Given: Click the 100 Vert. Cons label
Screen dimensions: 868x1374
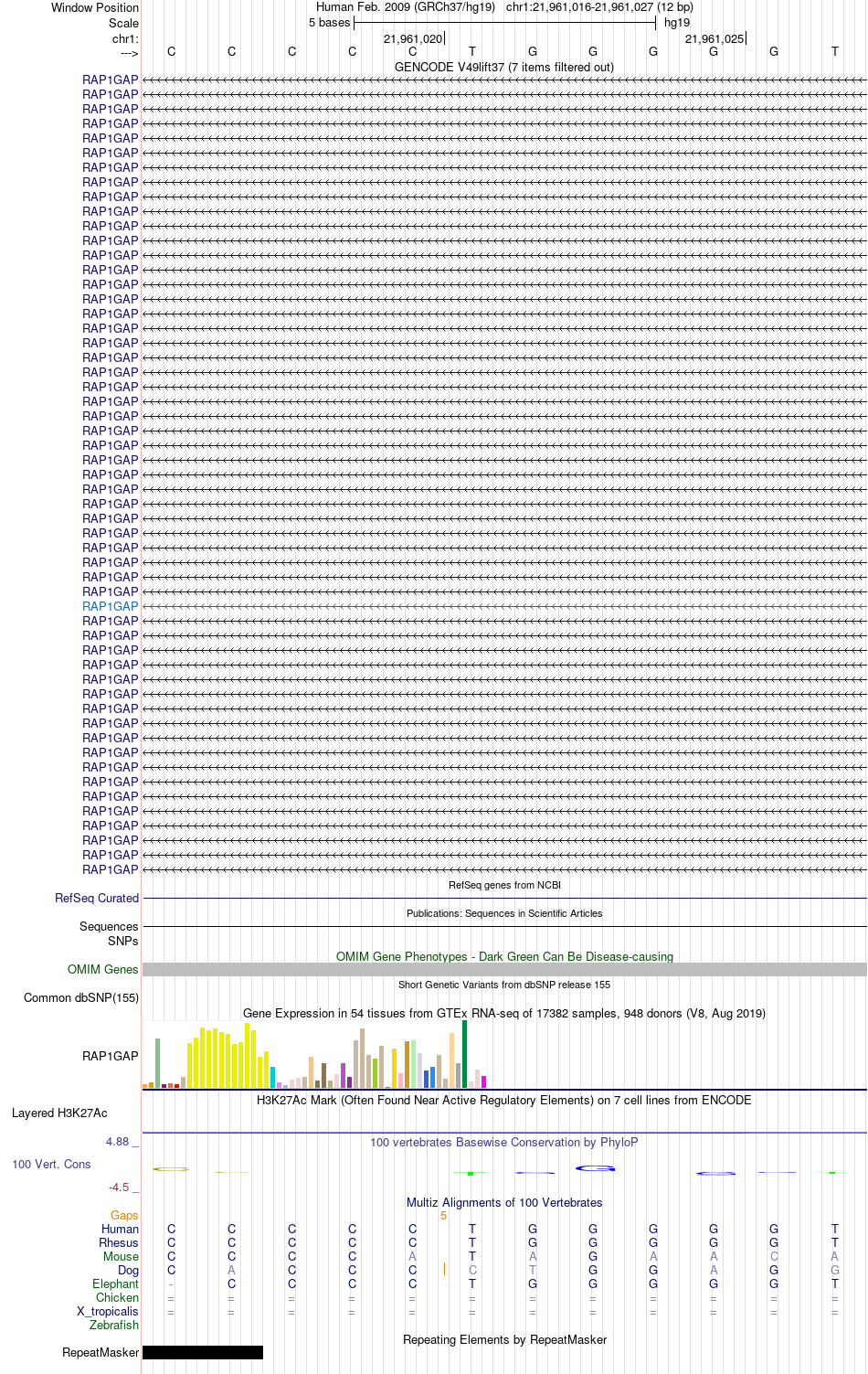Looking at the screenshot, I should pyautogui.click(x=51, y=1164).
